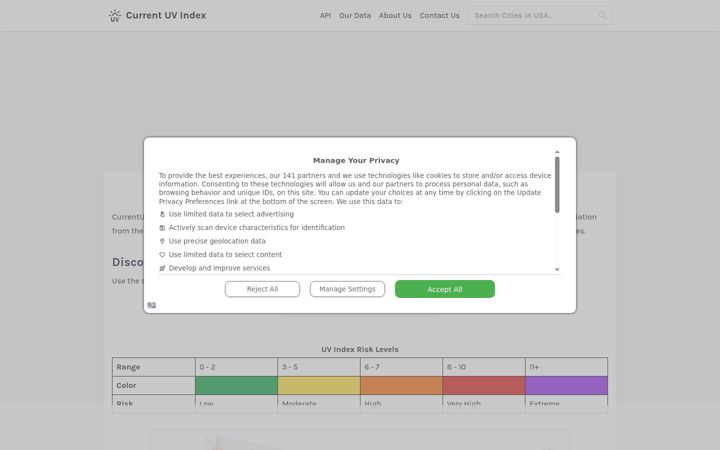Image resolution: width=720 pixels, height=450 pixels.
Task: Open the API menu link
Action: tap(326, 16)
